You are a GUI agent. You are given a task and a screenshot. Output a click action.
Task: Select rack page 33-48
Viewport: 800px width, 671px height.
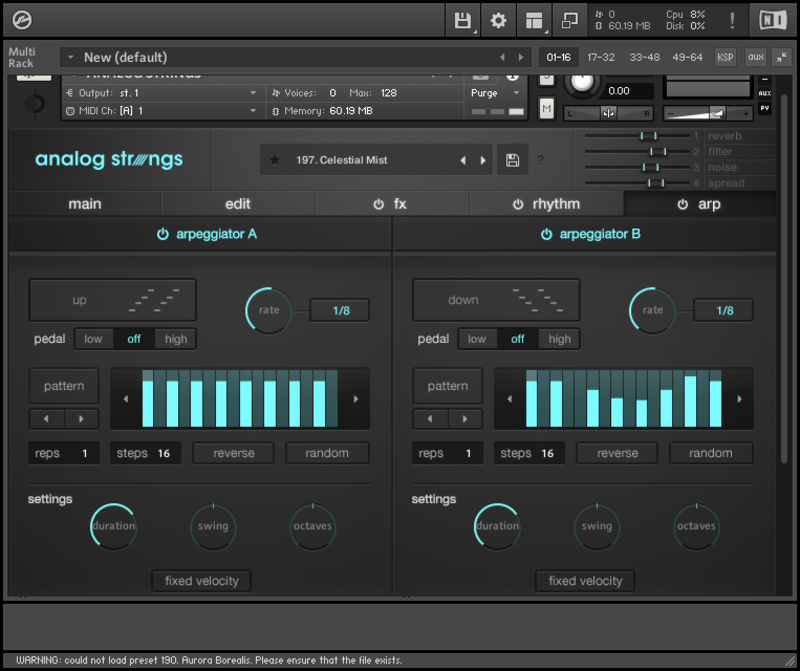click(644, 57)
